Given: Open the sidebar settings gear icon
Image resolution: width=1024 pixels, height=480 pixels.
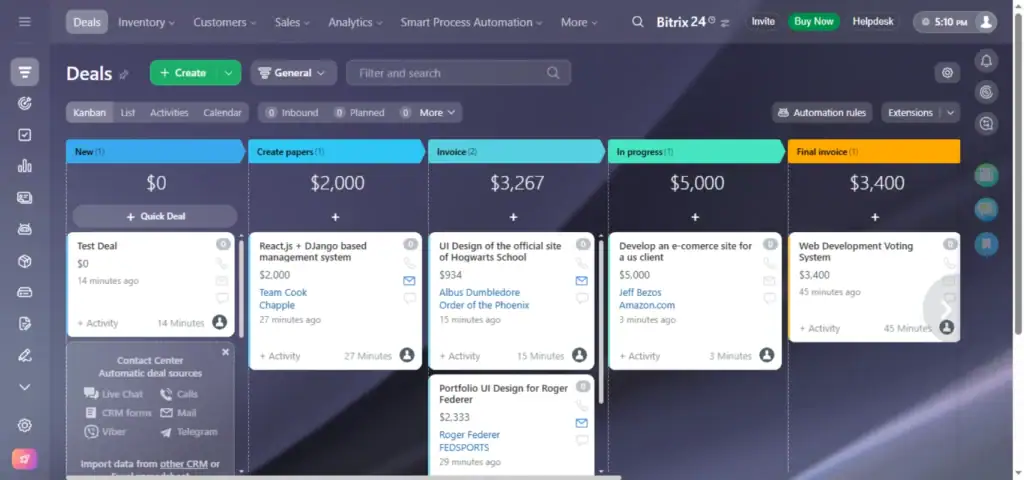Looking at the screenshot, I should tap(25, 426).
